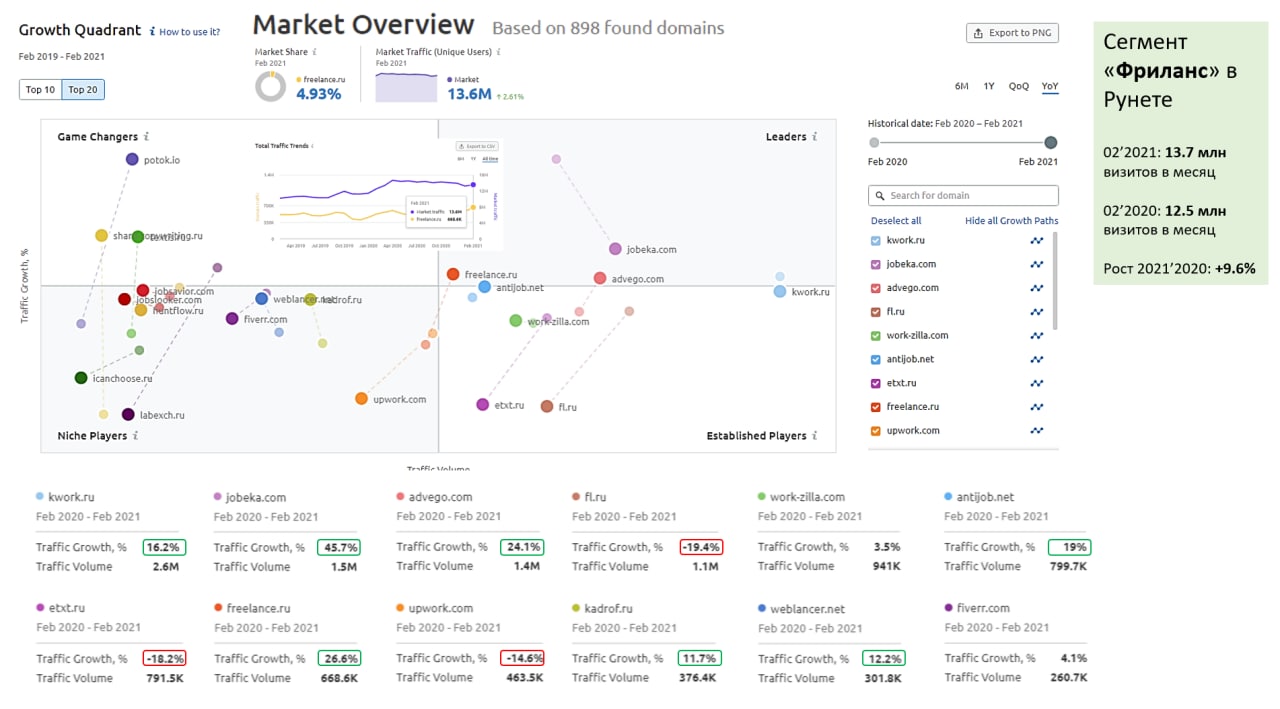Uncheck the fl.ru domain checkbox
Image resolution: width=1280 pixels, height=709 pixels.
click(876, 312)
